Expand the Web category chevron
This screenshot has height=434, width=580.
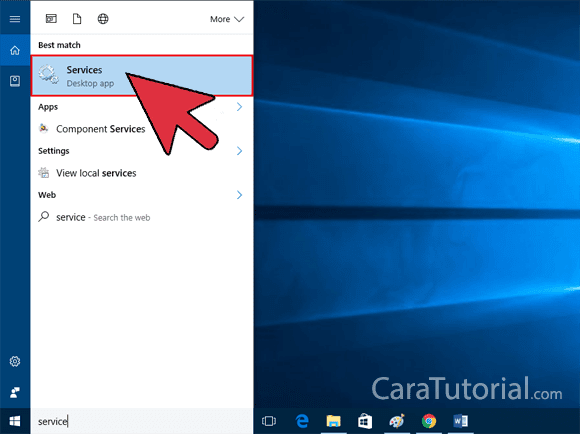(x=239, y=195)
